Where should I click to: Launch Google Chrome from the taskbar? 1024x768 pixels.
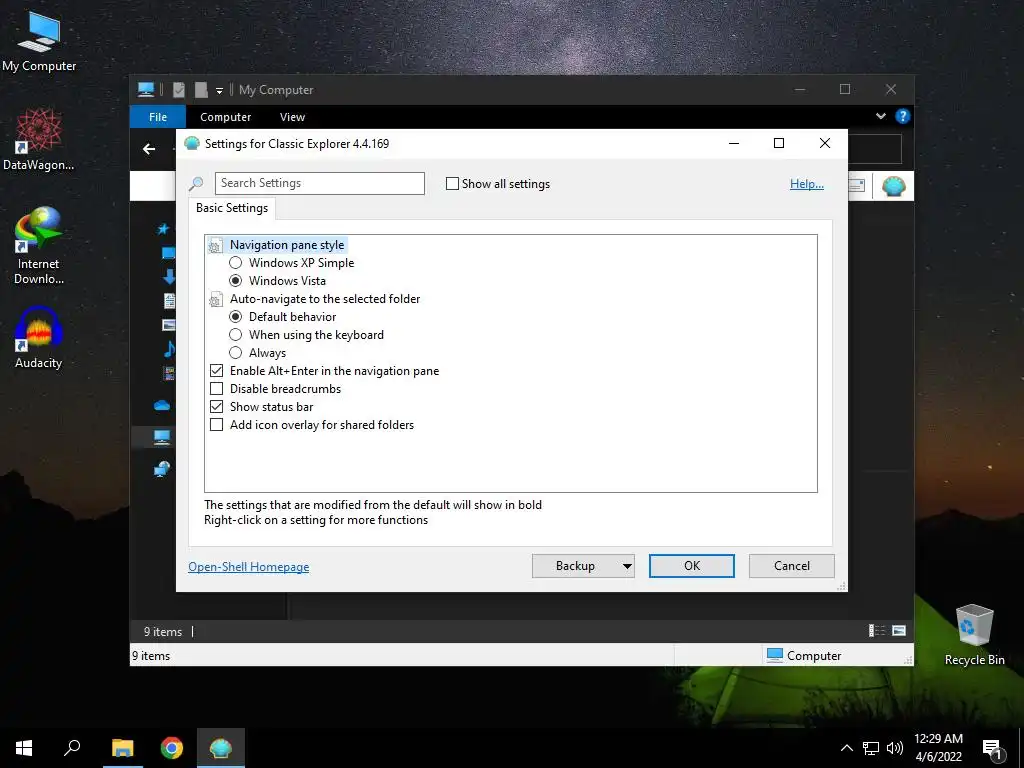point(172,748)
